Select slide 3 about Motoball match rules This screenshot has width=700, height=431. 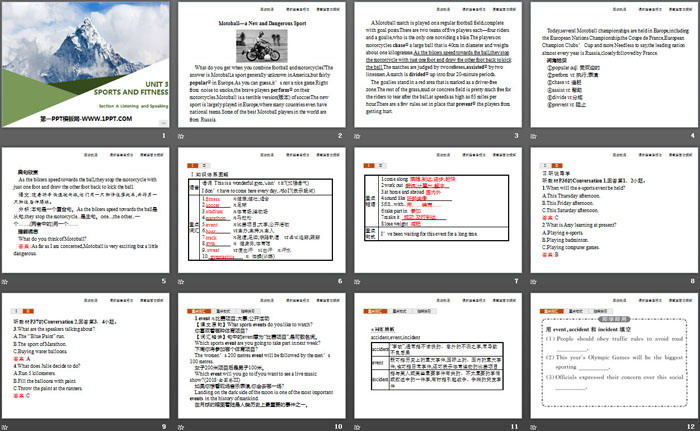pyautogui.click(x=438, y=64)
